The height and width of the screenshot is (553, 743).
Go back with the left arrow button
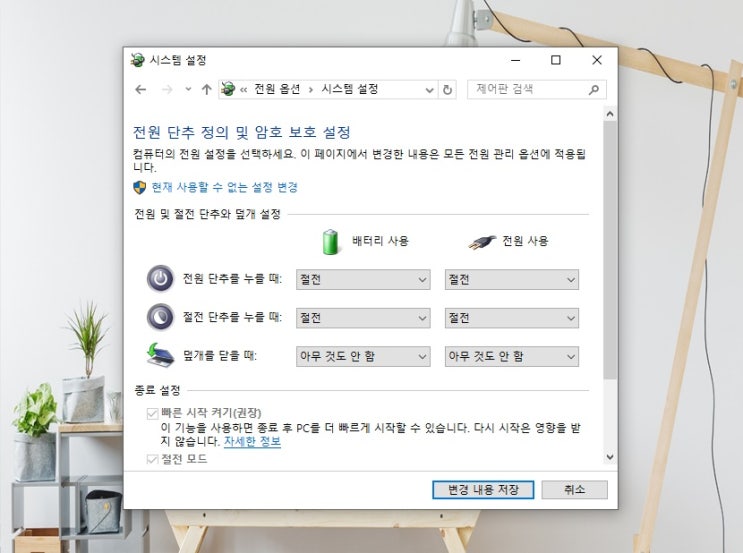pyautogui.click(x=140, y=89)
